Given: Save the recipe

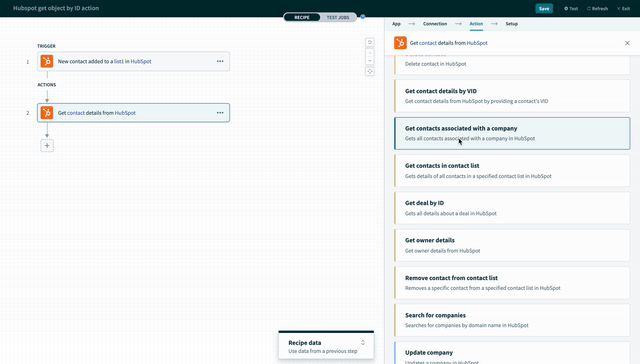Looking at the screenshot, I should tap(544, 9).
